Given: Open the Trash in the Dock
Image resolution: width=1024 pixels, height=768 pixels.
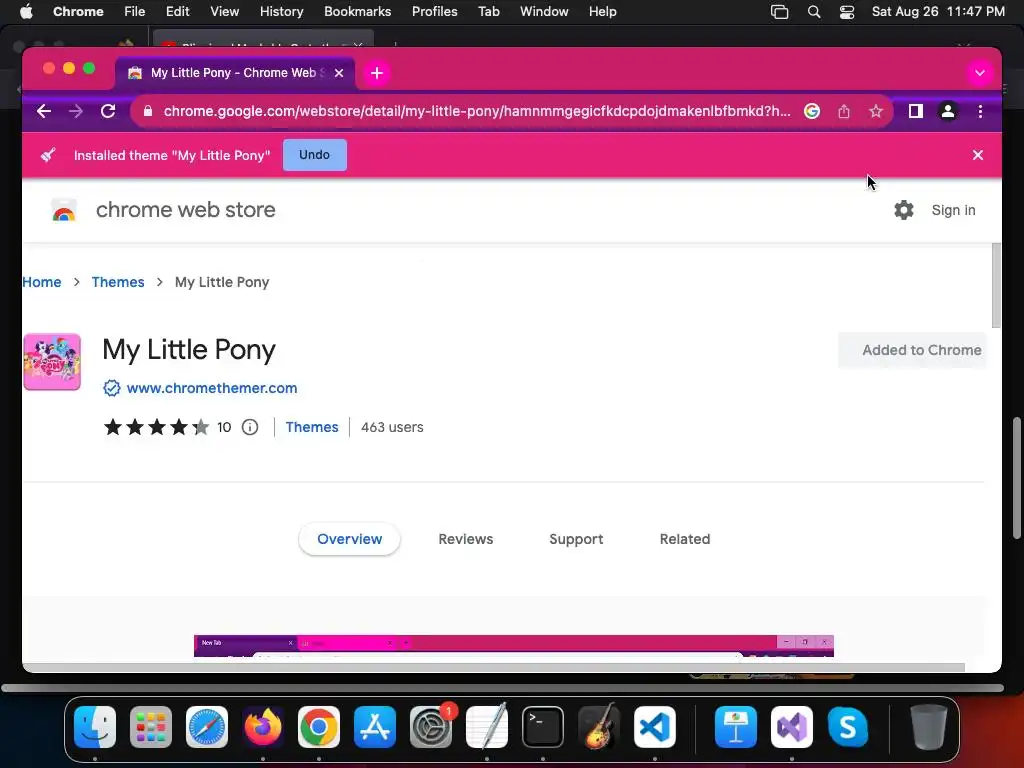Looking at the screenshot, I should (929, 727).
